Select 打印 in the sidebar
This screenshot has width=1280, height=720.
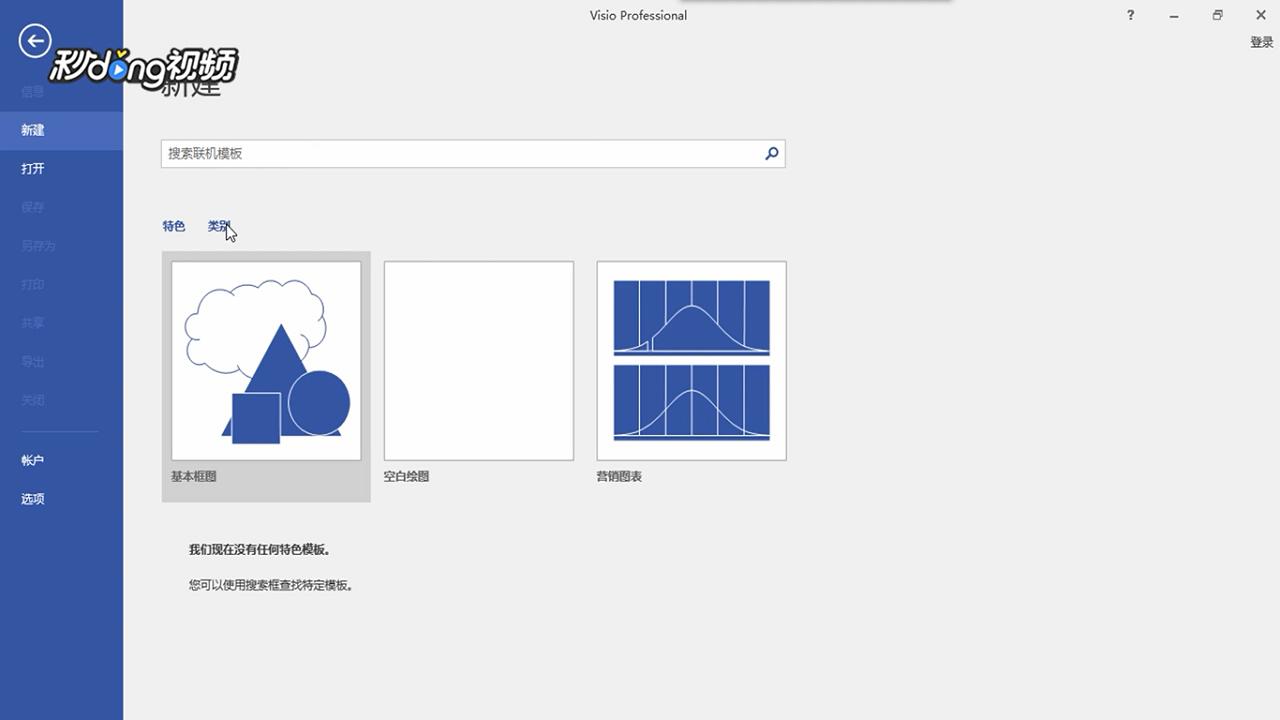click(33, 285)
